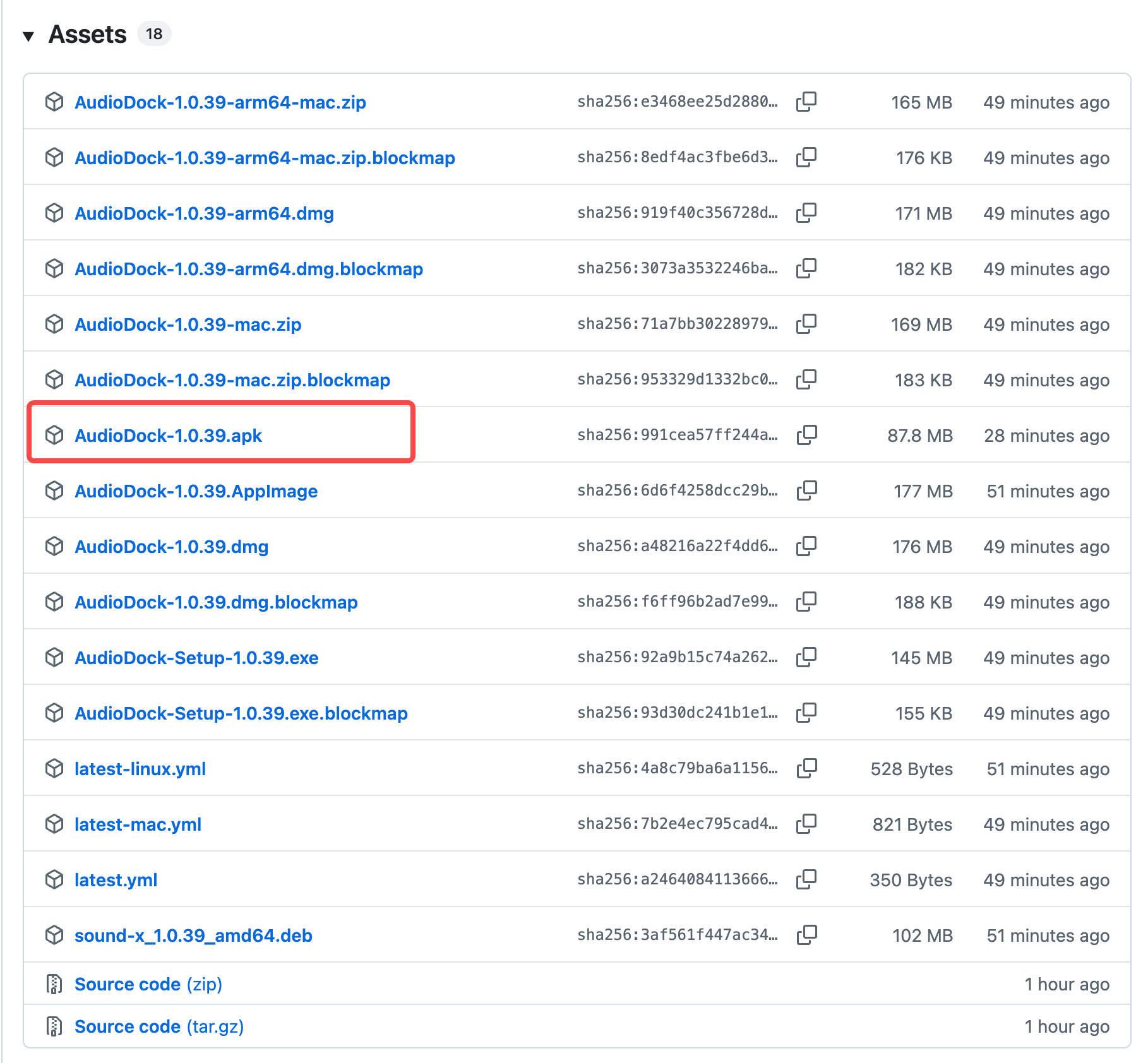This screenshot has width=1148, height=1063.
Task: Copy SHA256 for AudioDock-1.0.39-arm64.dmg.blockmap
Action: click(806, 268)
